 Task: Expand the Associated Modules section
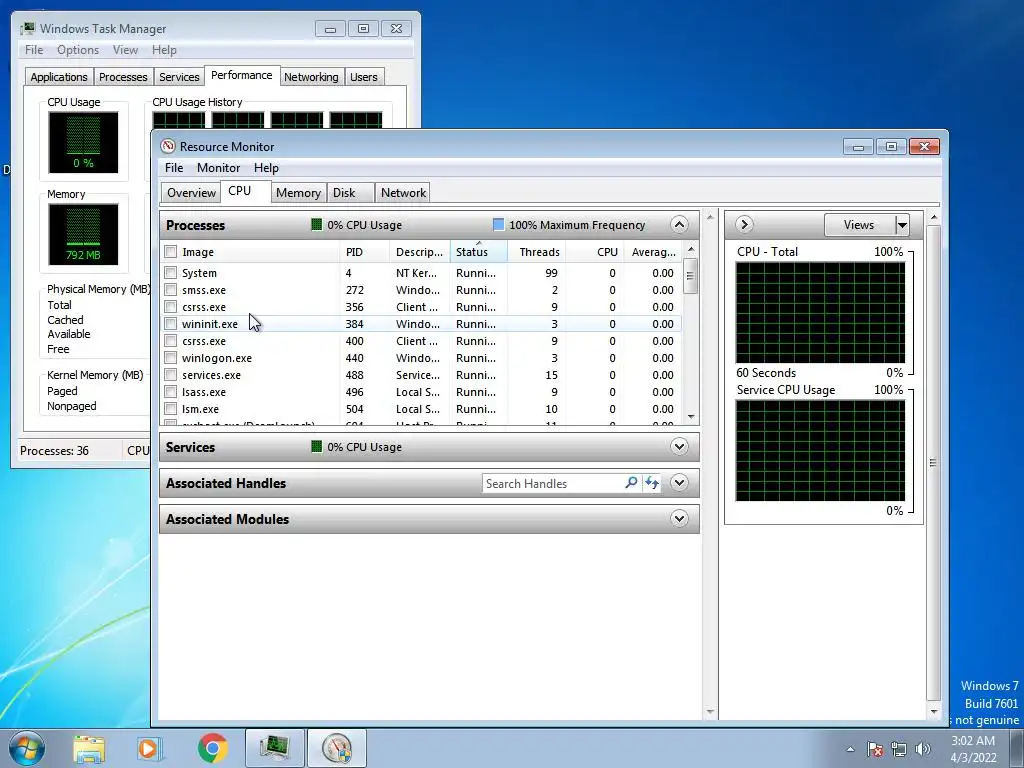pos(679,519)
